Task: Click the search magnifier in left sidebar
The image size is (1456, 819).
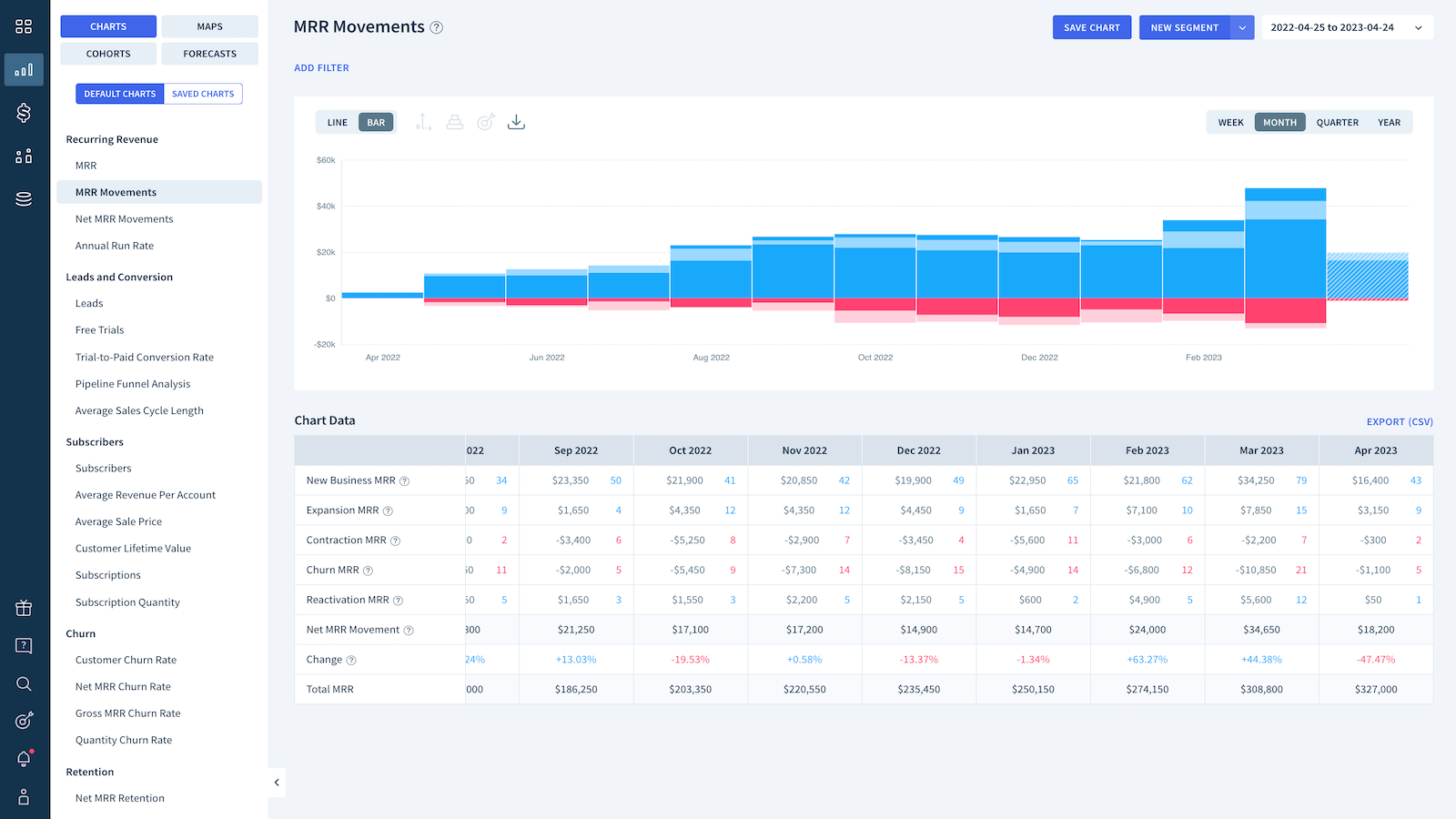Action: tap(24, 684)
